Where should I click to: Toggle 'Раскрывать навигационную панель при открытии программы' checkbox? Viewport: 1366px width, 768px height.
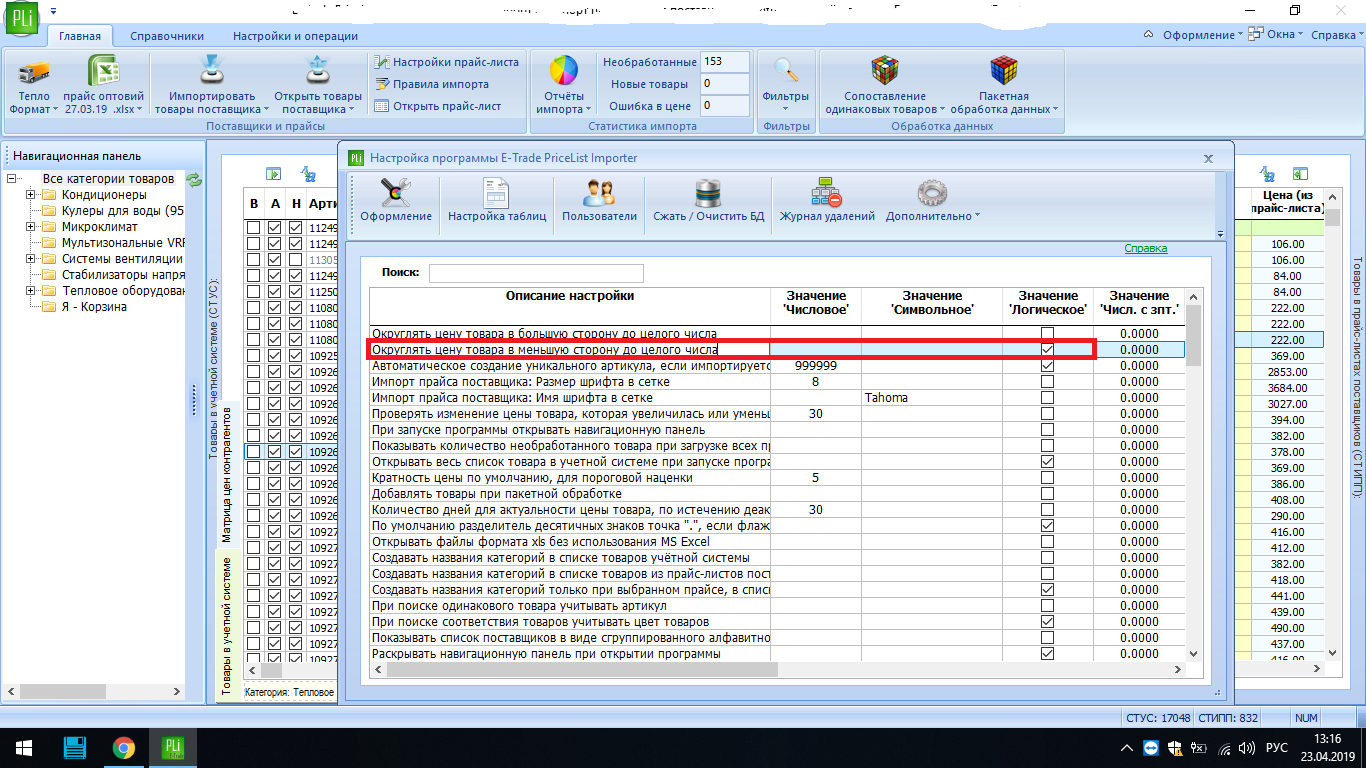tap(1047, 654)
